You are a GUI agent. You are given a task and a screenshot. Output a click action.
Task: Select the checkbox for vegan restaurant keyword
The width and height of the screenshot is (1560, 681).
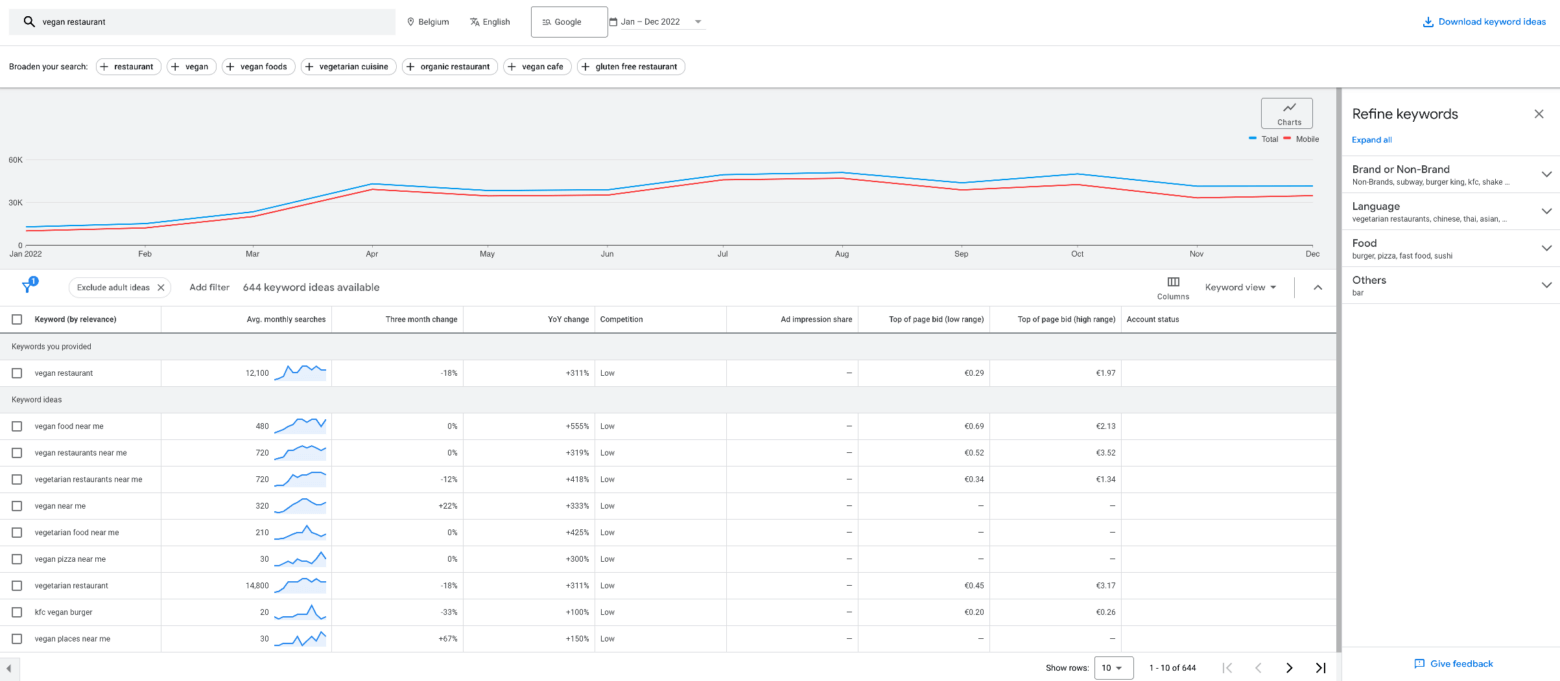click(15, 372)
